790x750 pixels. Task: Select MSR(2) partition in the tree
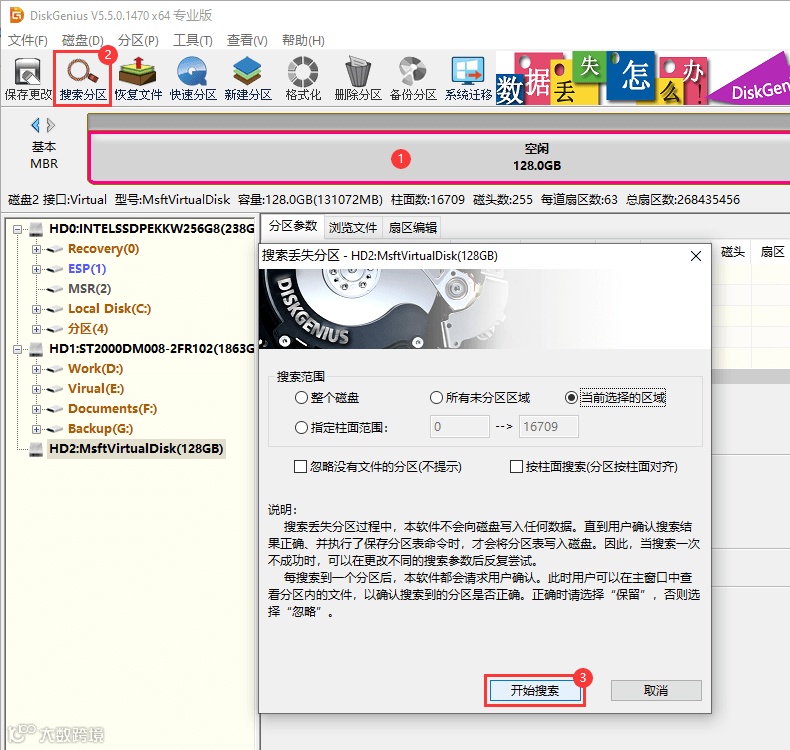90,289
